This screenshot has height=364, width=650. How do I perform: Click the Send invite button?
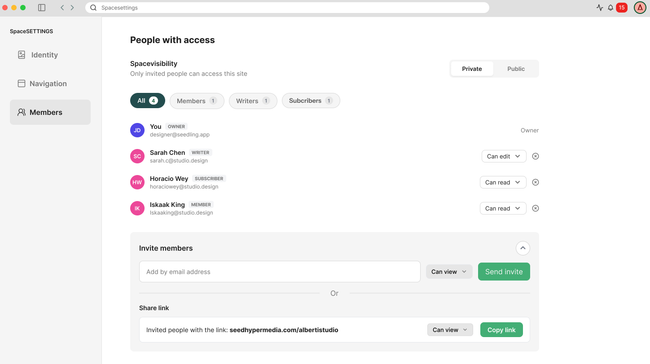click(504, 272)
